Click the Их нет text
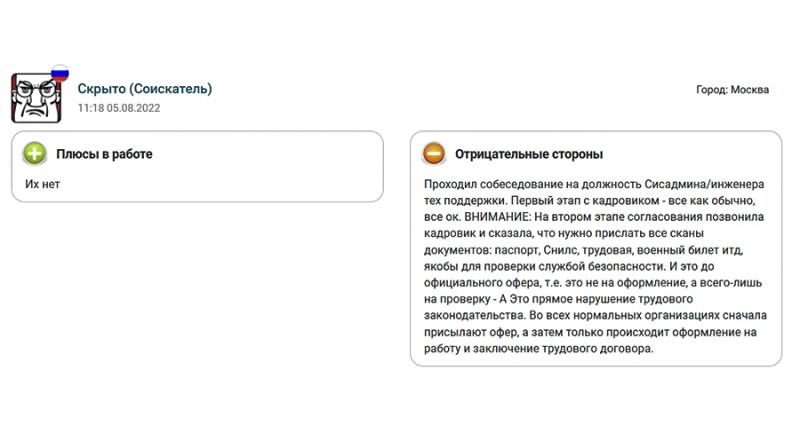Viewport: 800px width, 441px height. click(x=42, y=184)
